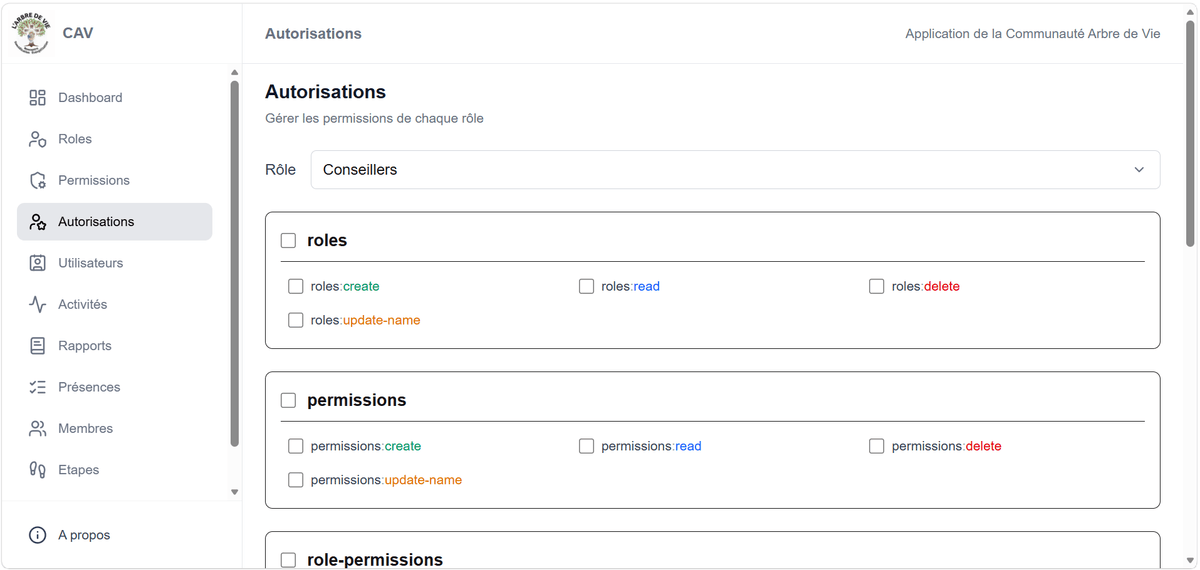Go to Activités
This screenshot has width=1200, height=570.
pos(114,304)
